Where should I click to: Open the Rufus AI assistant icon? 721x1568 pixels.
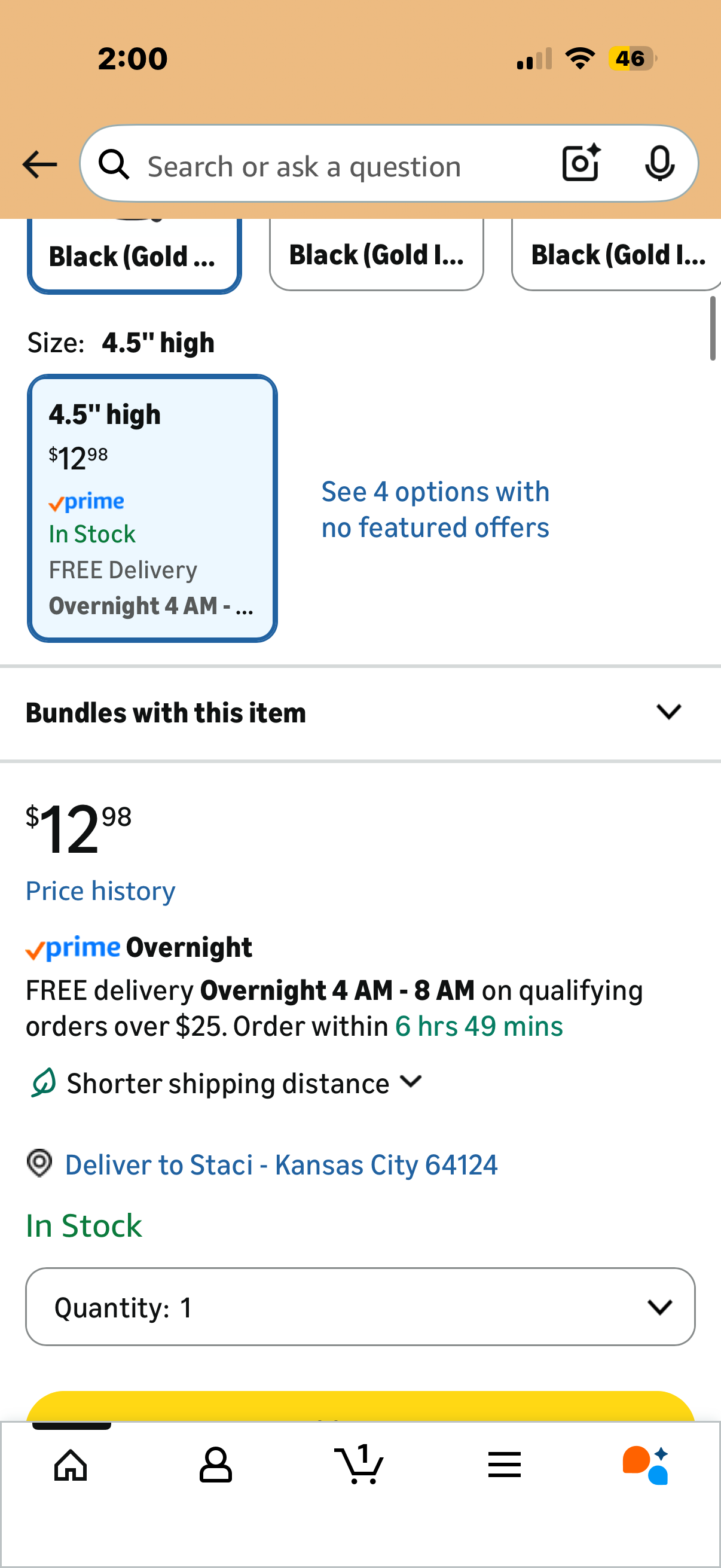645,1465
